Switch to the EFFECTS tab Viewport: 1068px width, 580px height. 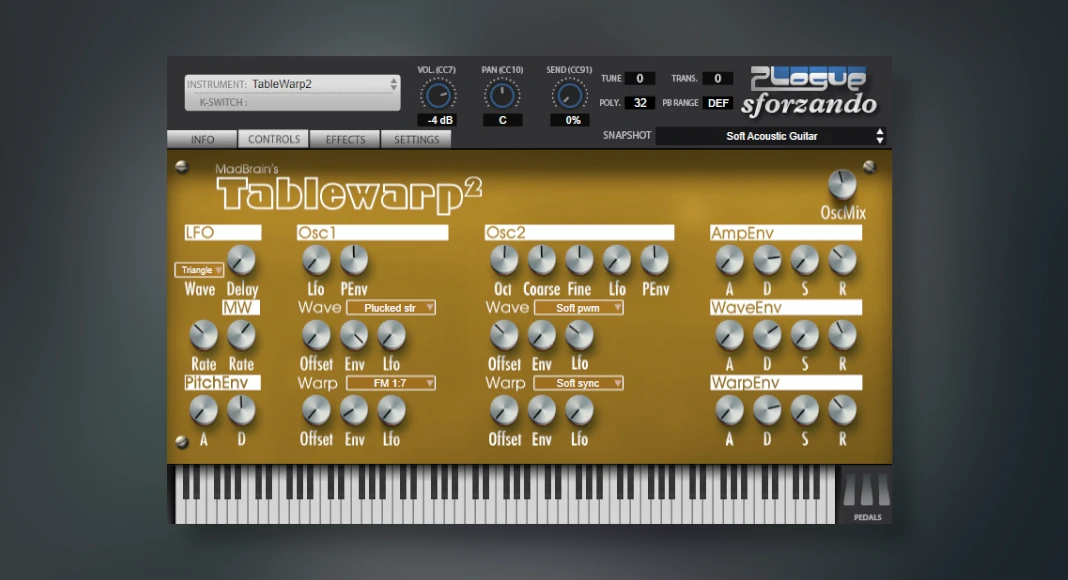tap(345, 140)
